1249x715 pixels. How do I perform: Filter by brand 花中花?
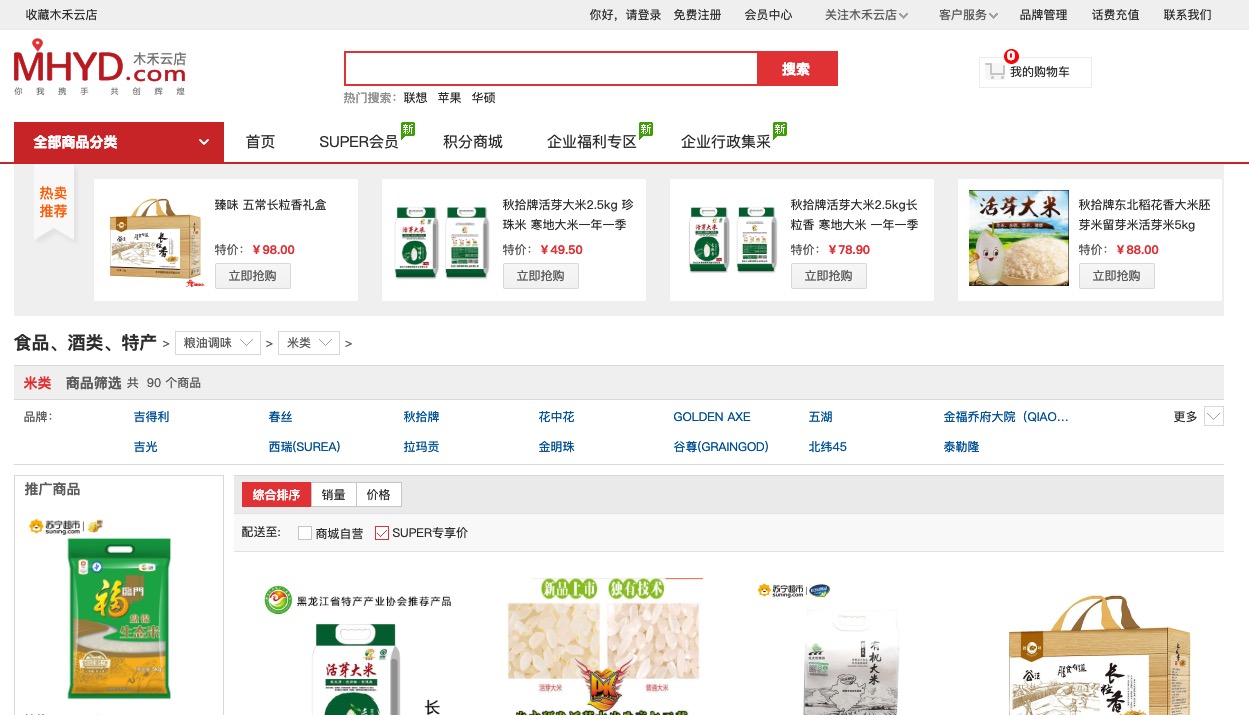(557, 417)
